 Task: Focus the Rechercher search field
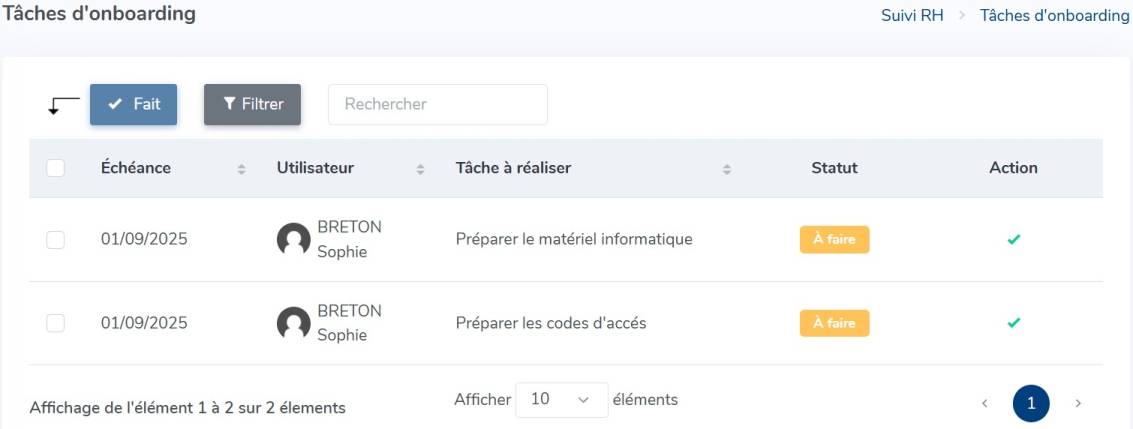pyautogui.click(x=438, y=104)
